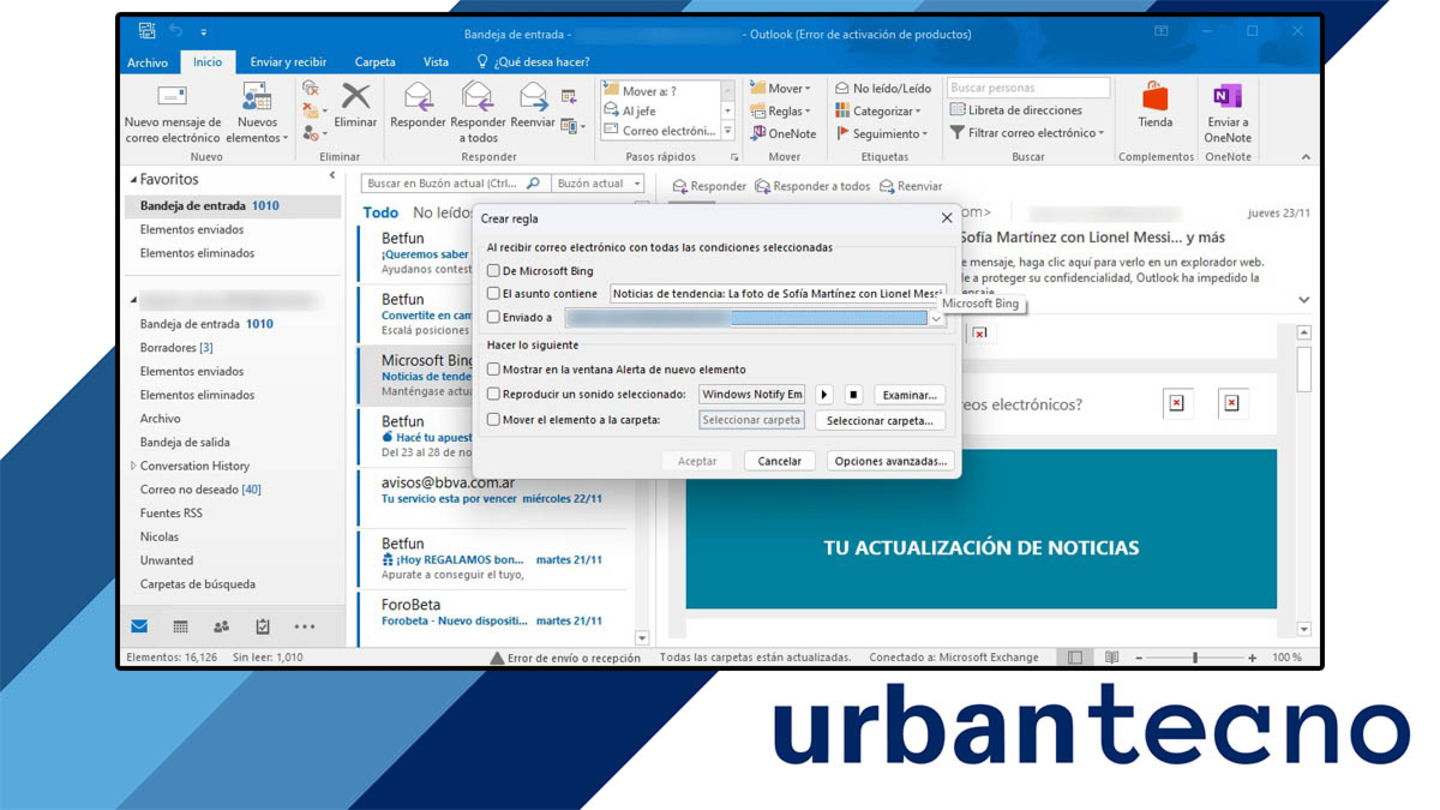The height and width of the screenshot is (810, 1440).
Task: Click the Responder ribbon button
Action: click(417, 105)
